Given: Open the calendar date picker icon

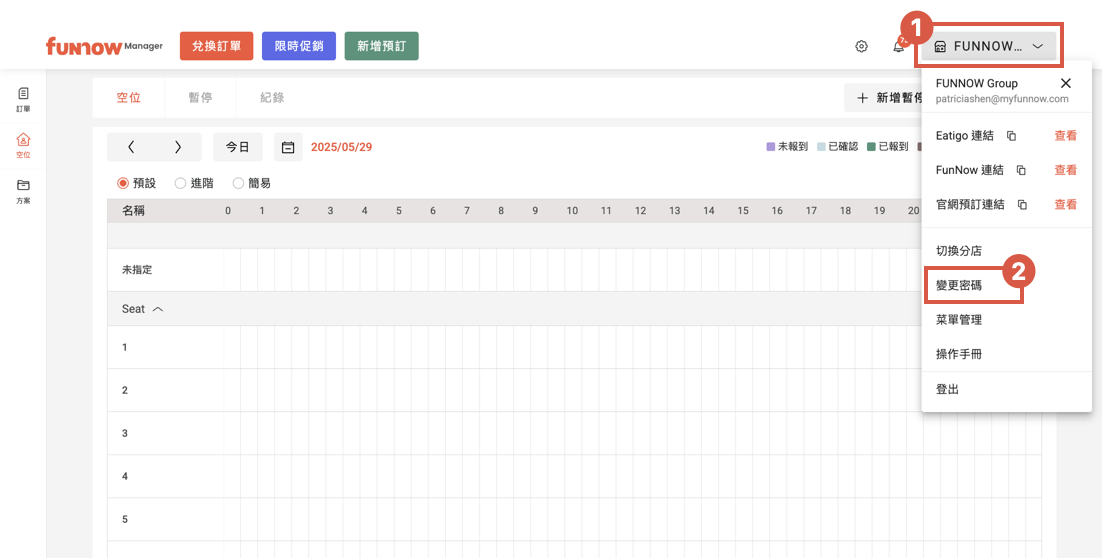Looking at the screenshot, I should 288,147.
